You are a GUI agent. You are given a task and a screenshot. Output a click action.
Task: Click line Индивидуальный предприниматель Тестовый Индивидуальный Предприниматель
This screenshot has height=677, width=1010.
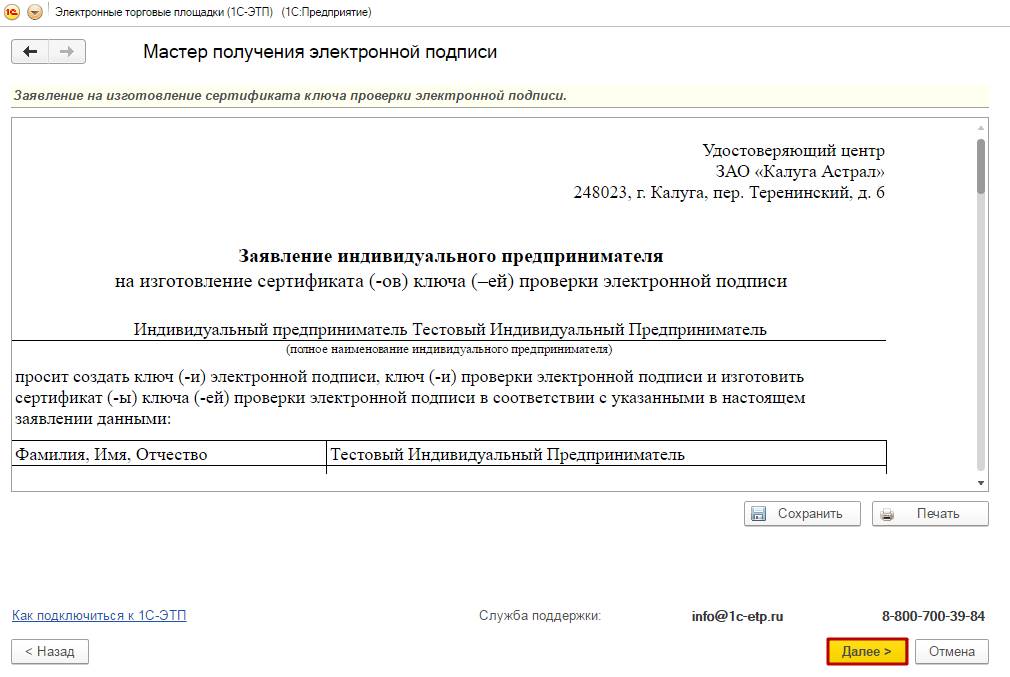click(450, 330)
